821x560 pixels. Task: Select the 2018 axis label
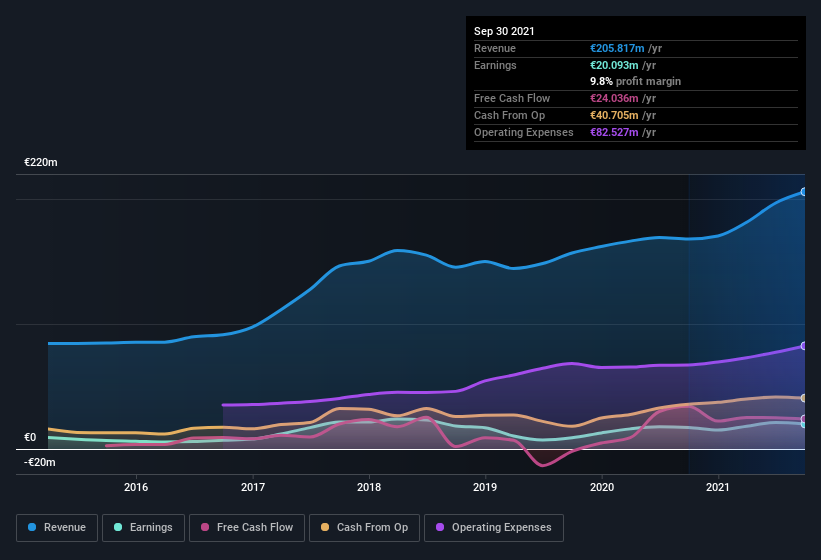point(369,487)
